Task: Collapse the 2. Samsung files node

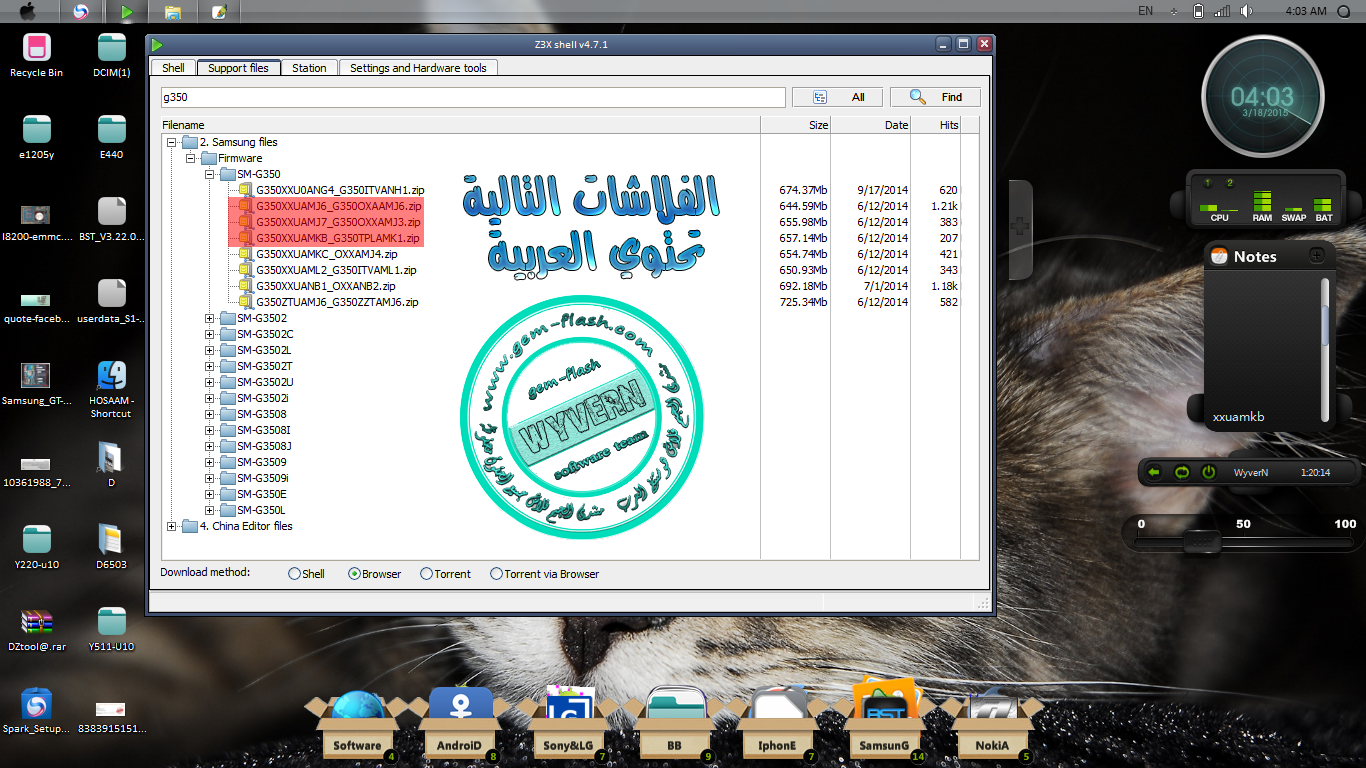Action: pyautogui.click(x=172, y=142)
